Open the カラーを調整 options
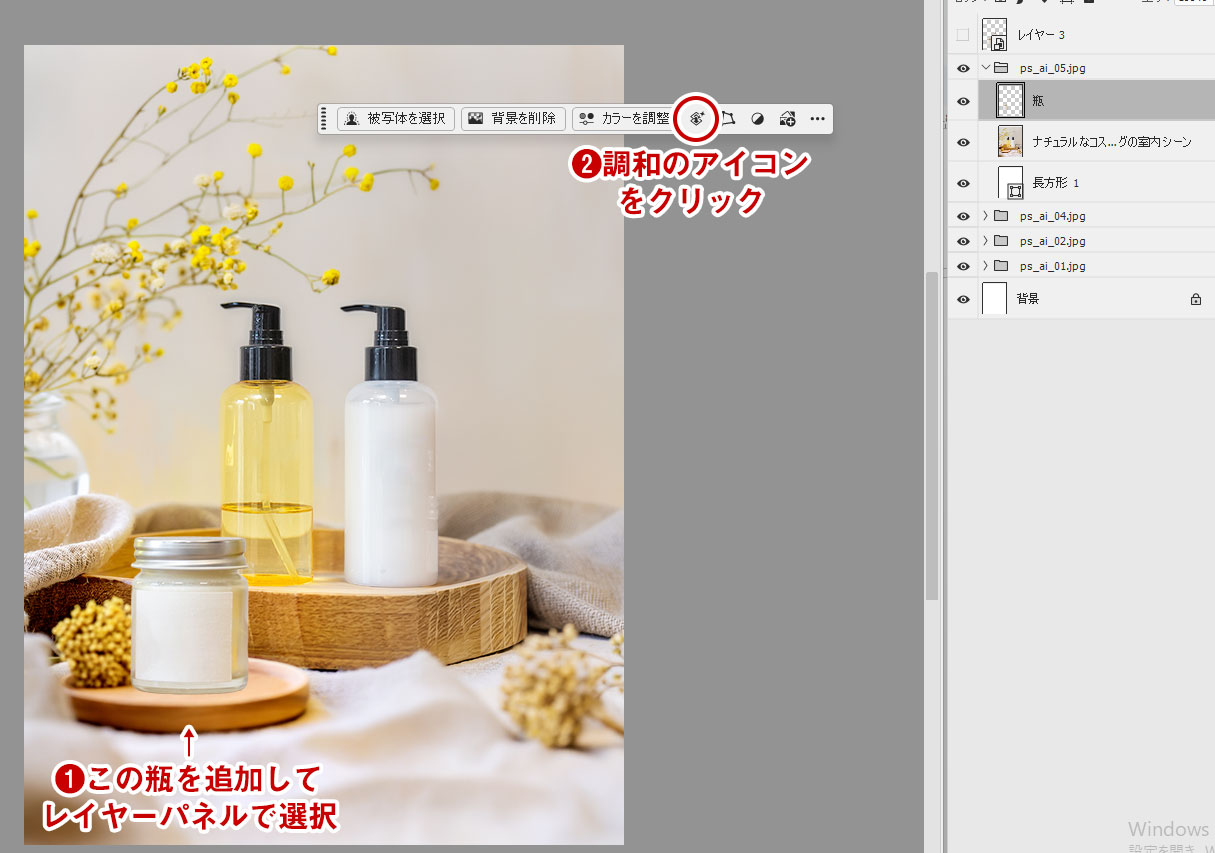The image size is (1215, 853). tap(623, 118)
